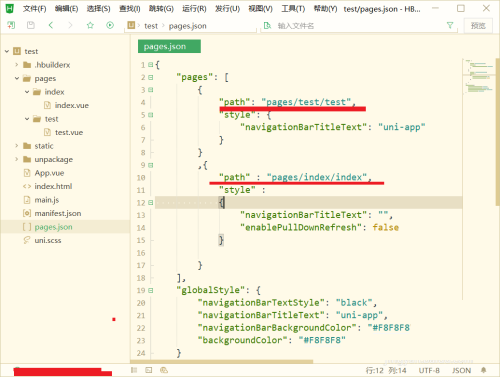Open the 文件(F) menu
Viewport: 500px width, 377px height.
point(34,9)
